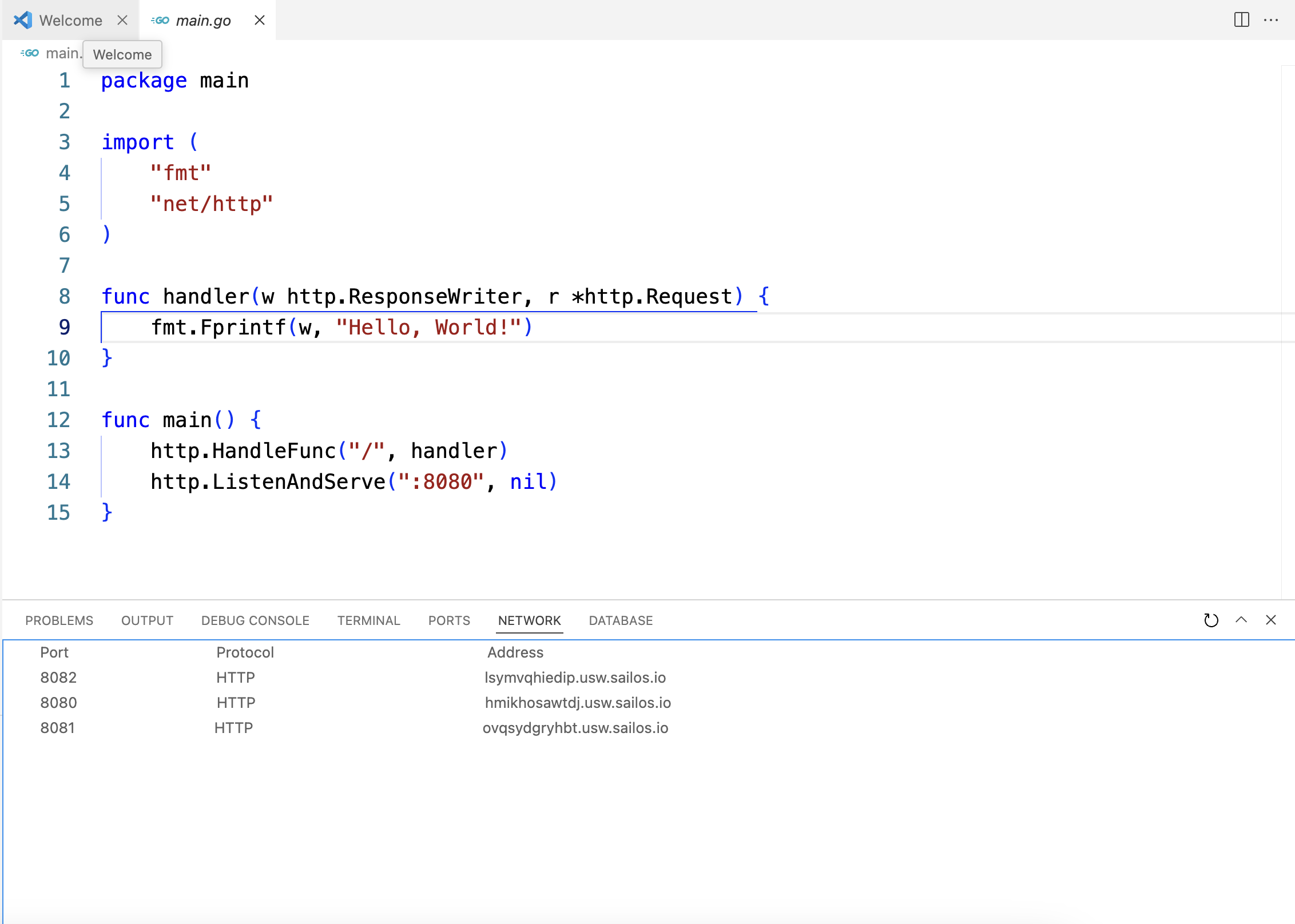
Task: Click the split editor right icon
Action: click(1241, 20)
